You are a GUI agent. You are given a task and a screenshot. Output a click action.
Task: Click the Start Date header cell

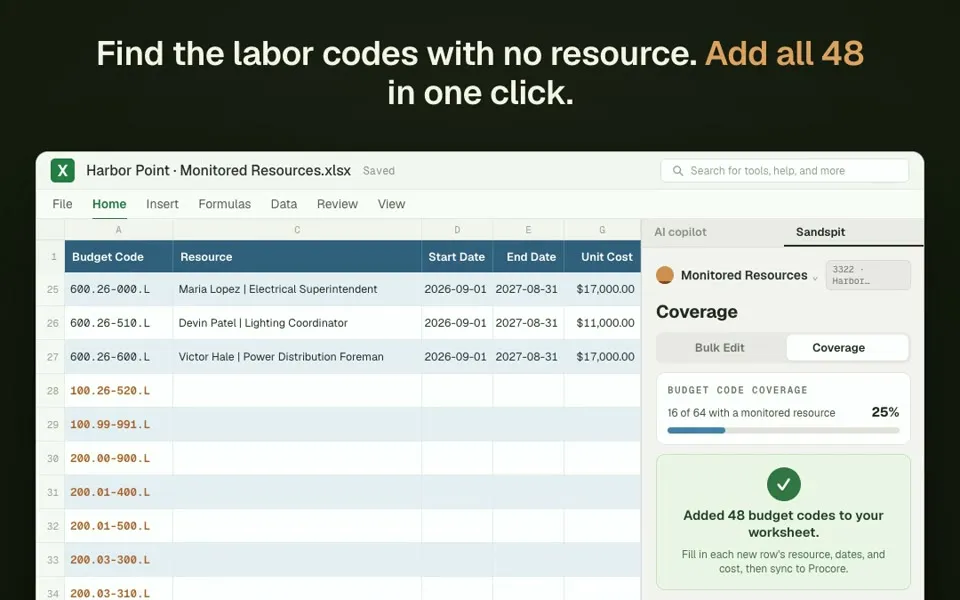click(457, 257)
